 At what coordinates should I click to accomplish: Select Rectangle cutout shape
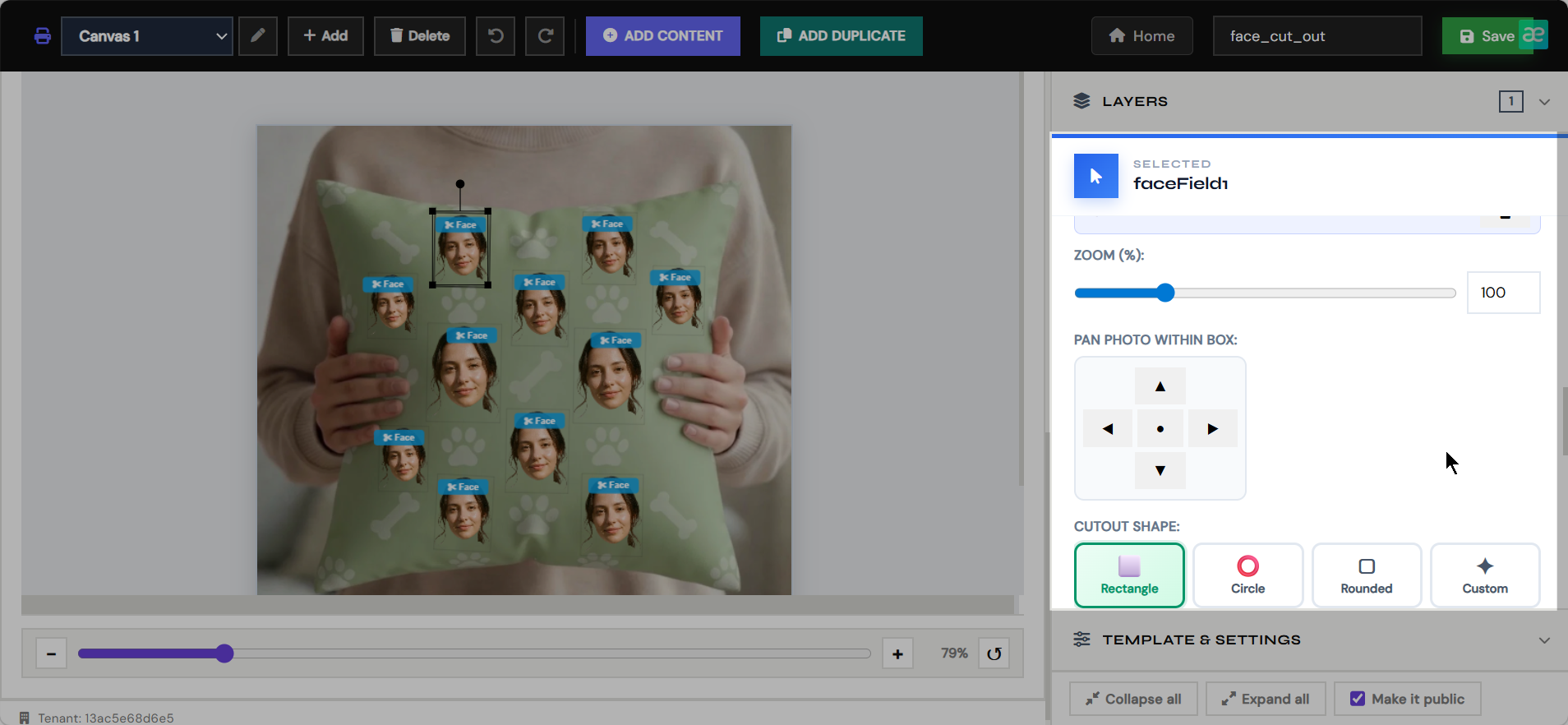pyautogui.click(x=1129, y=575)
